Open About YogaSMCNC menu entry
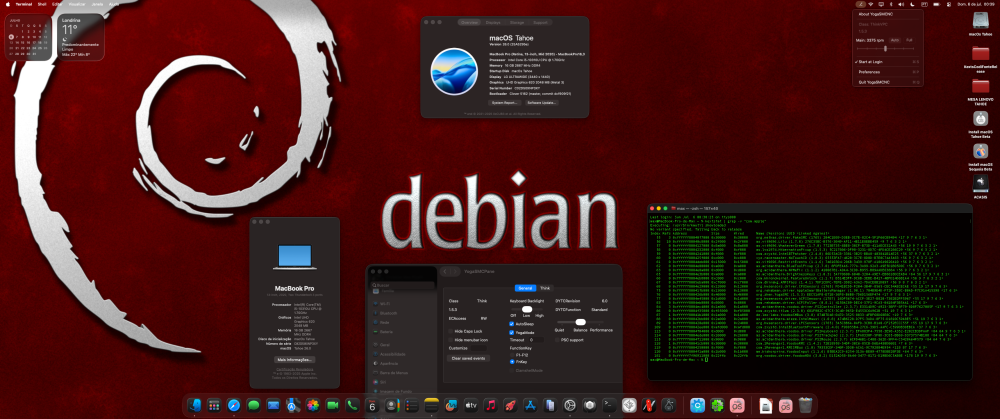1000x419 pixels. pos(886,13)
